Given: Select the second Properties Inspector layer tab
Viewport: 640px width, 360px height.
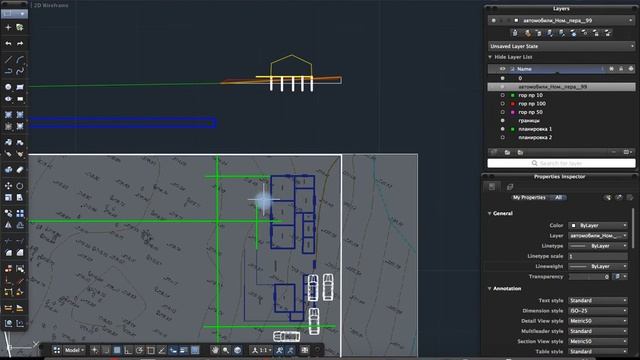Looking at the screenshot, I should (x=510, y=187).
